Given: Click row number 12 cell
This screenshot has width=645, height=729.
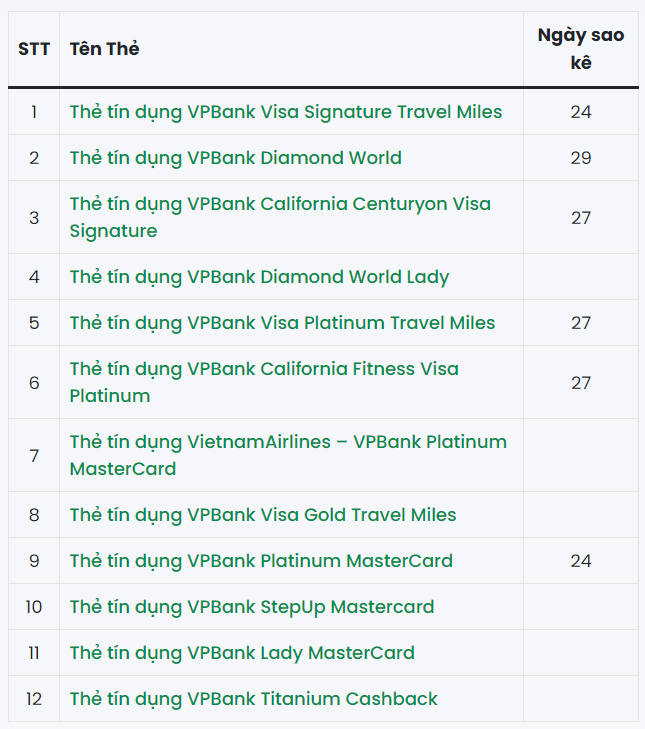Looking at the screenshot, I should pyautogui.click(x=34, y=699).
